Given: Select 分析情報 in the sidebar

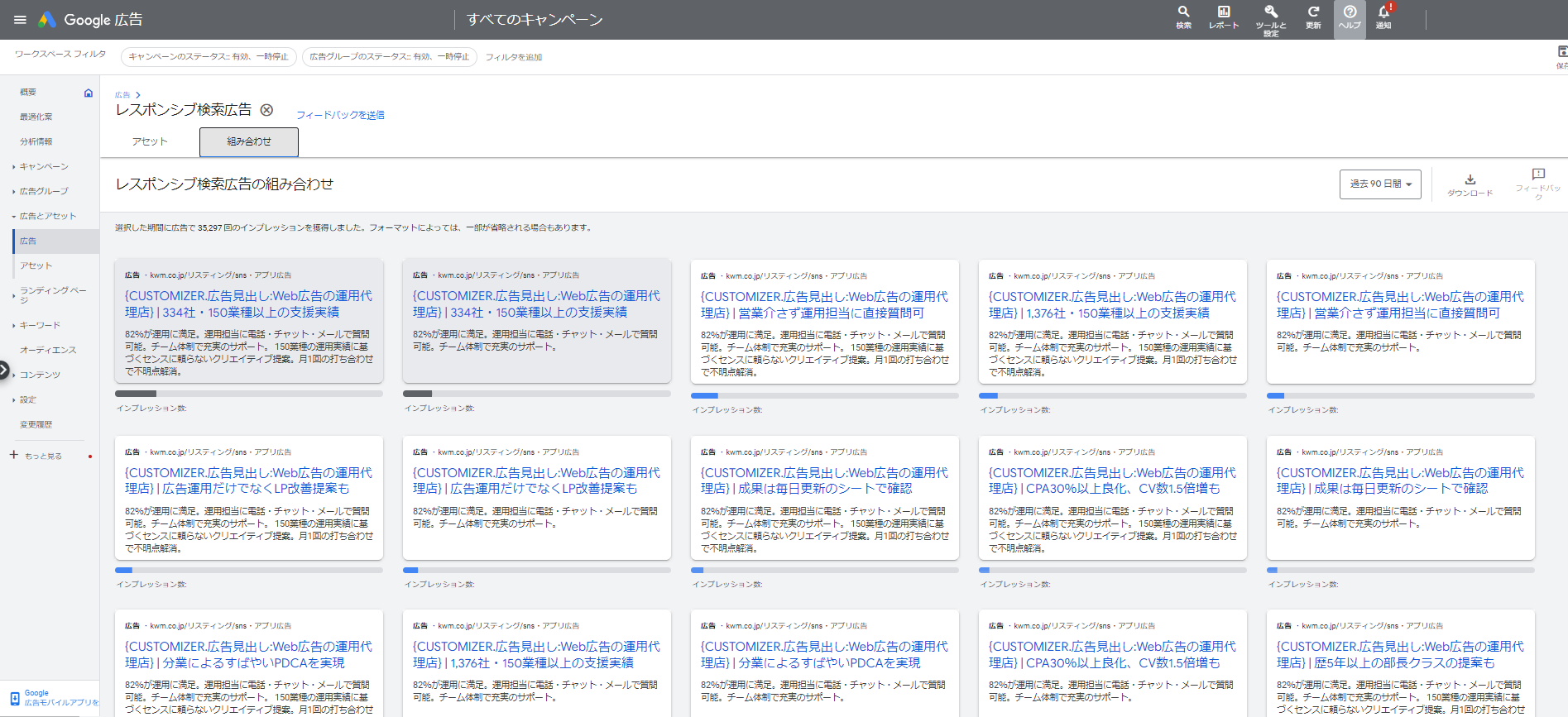Looking at the screenshot, I should point(36,141).
